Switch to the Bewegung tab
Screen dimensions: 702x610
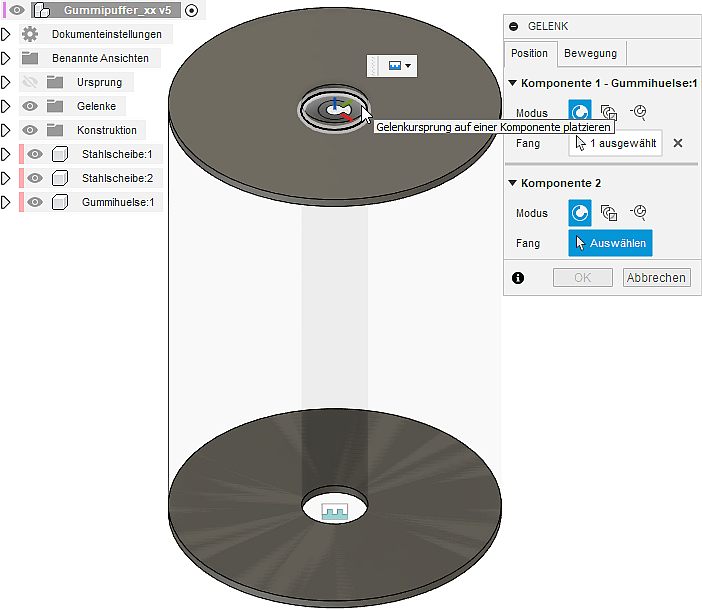click(590, 53)
